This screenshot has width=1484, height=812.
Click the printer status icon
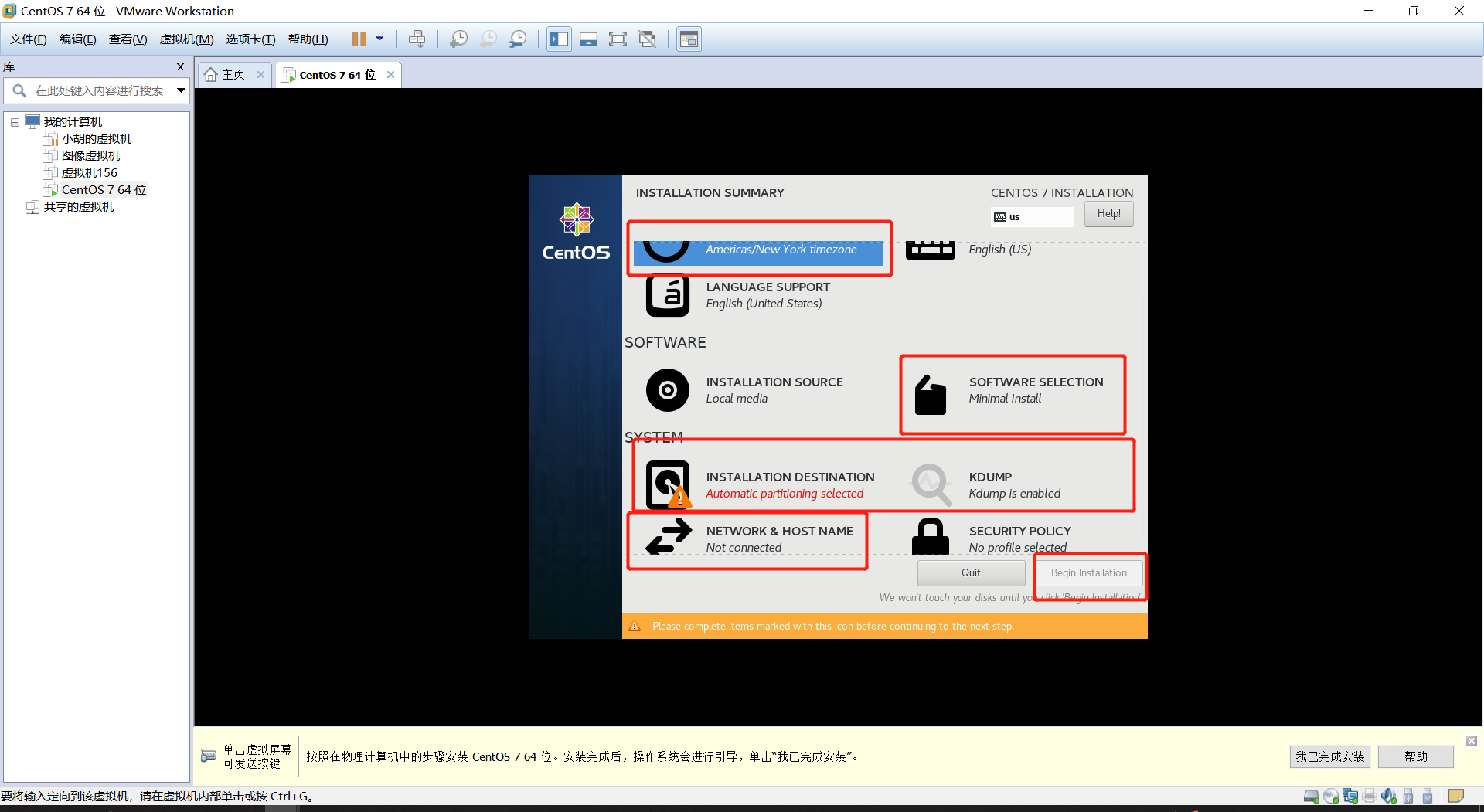(1370, 797)
